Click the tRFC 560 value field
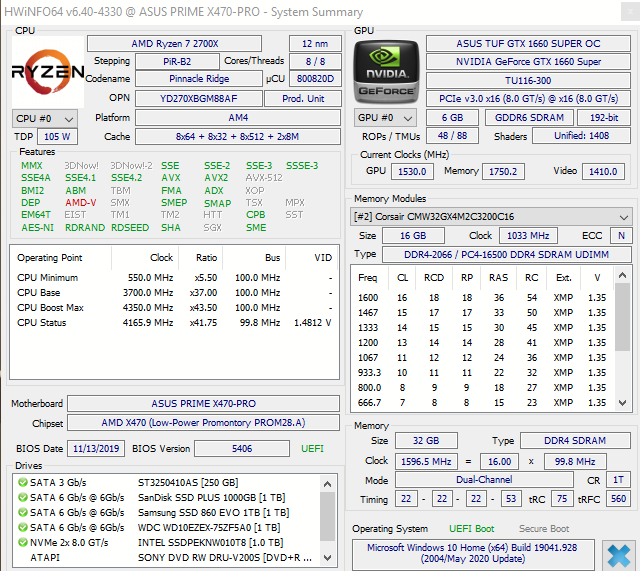Viewport: 640px width, 571px height. 618,499
